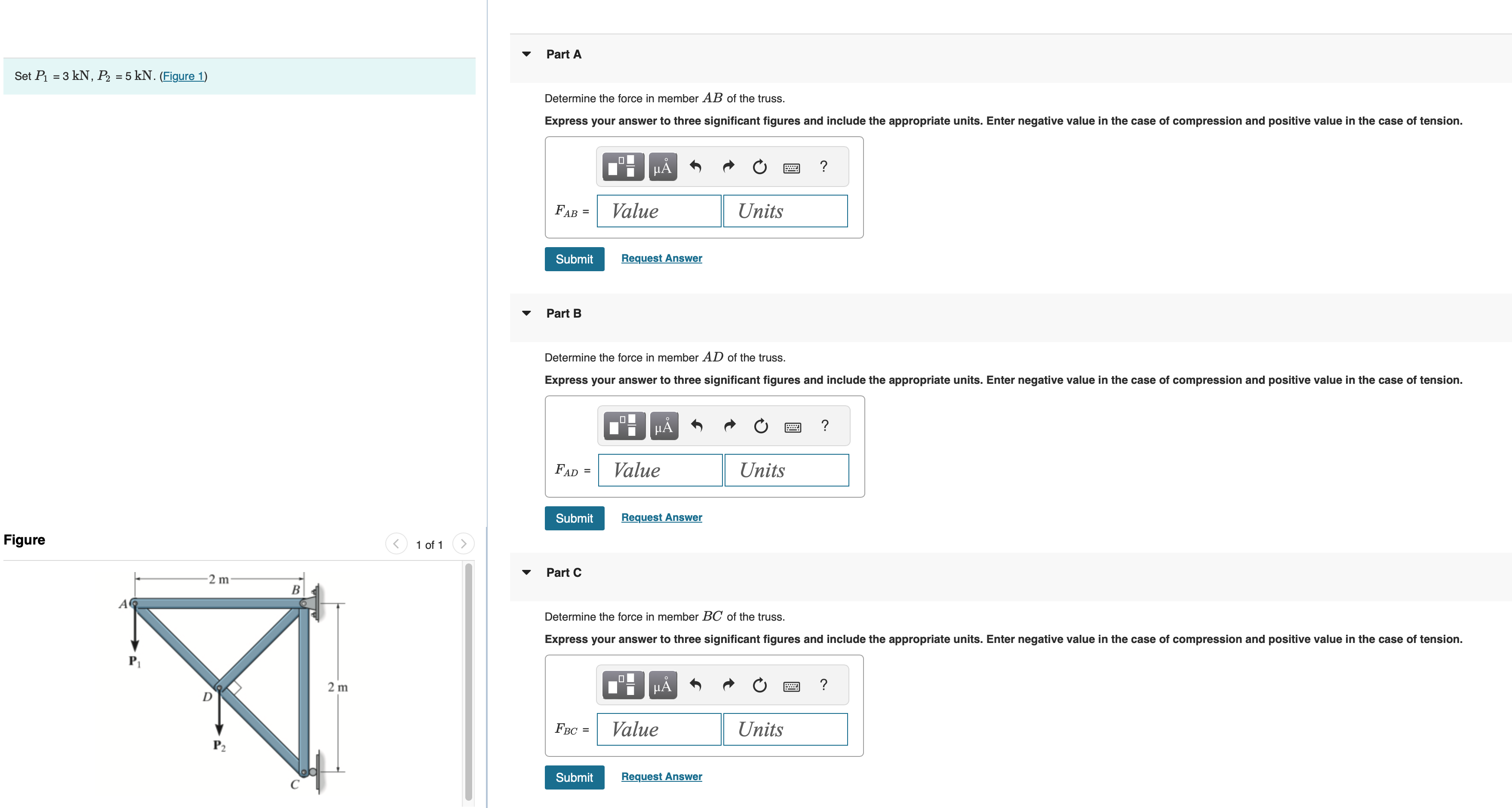Click the F_AB Value input field

658,211
